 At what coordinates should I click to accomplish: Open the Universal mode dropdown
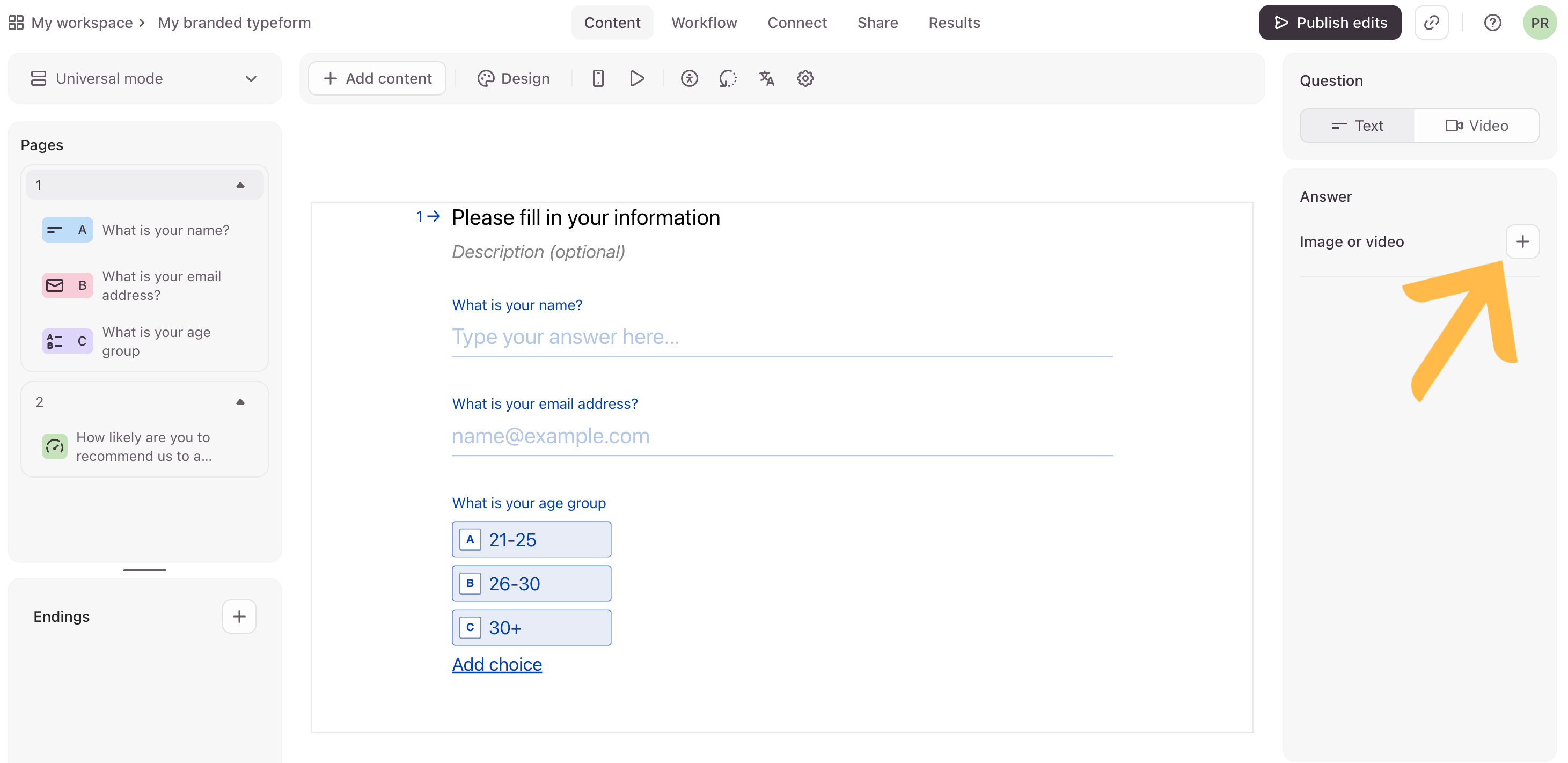[x=144, y=78]
